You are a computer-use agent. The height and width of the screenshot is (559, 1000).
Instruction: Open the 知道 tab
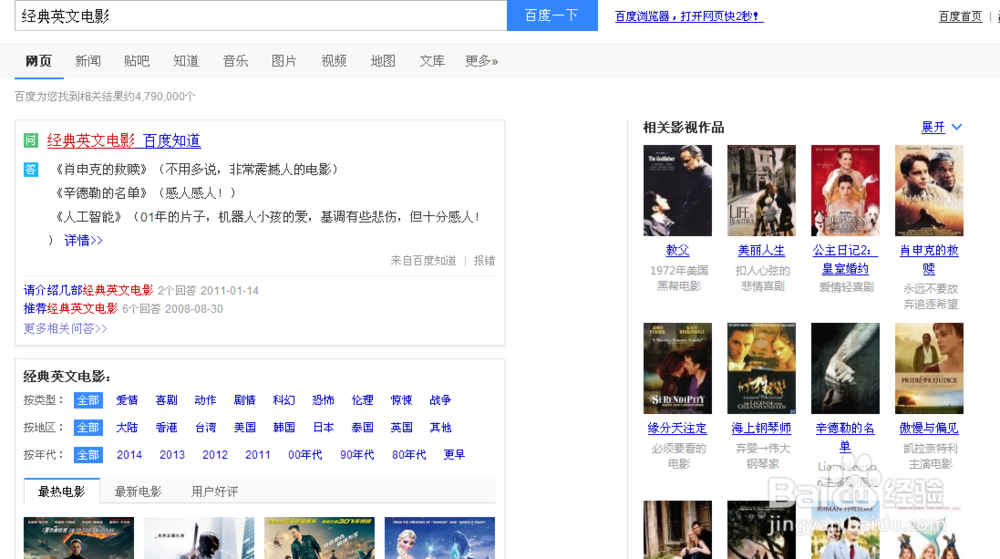tap(186, 61)
